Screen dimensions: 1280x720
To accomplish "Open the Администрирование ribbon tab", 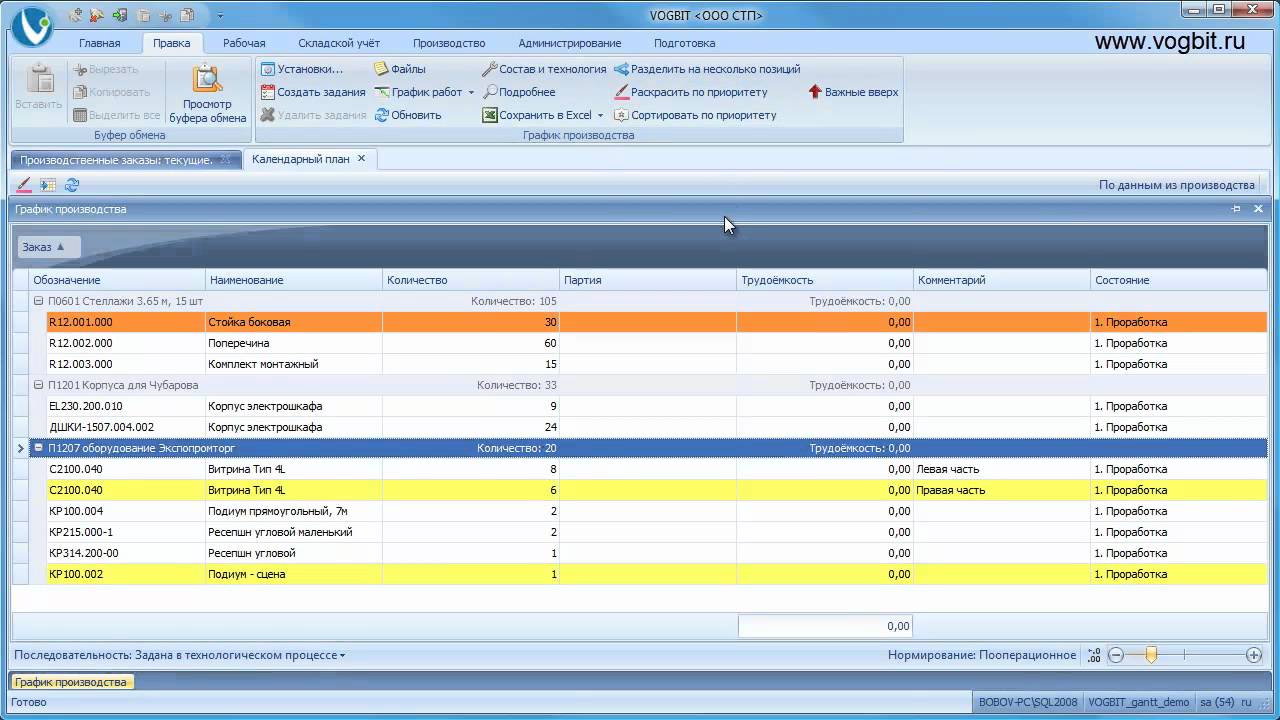I will pyautogui.click(x=570, y=43).
